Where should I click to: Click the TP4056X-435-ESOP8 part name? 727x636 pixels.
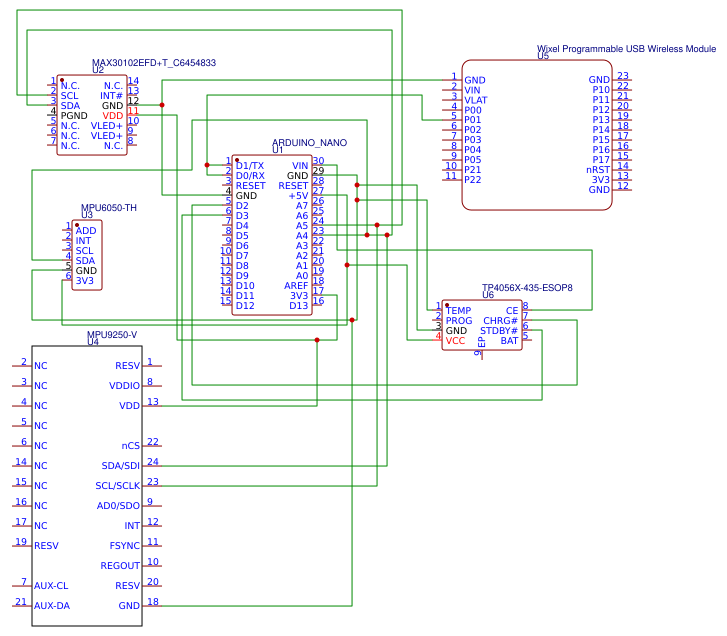[527, 287]
